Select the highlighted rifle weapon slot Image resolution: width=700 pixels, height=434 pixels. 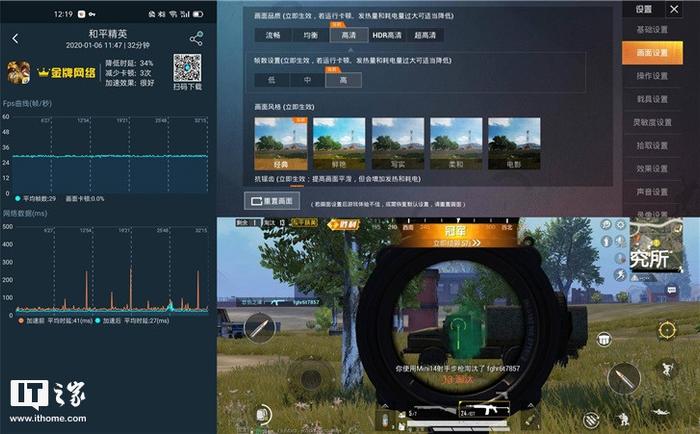point(484,409)
